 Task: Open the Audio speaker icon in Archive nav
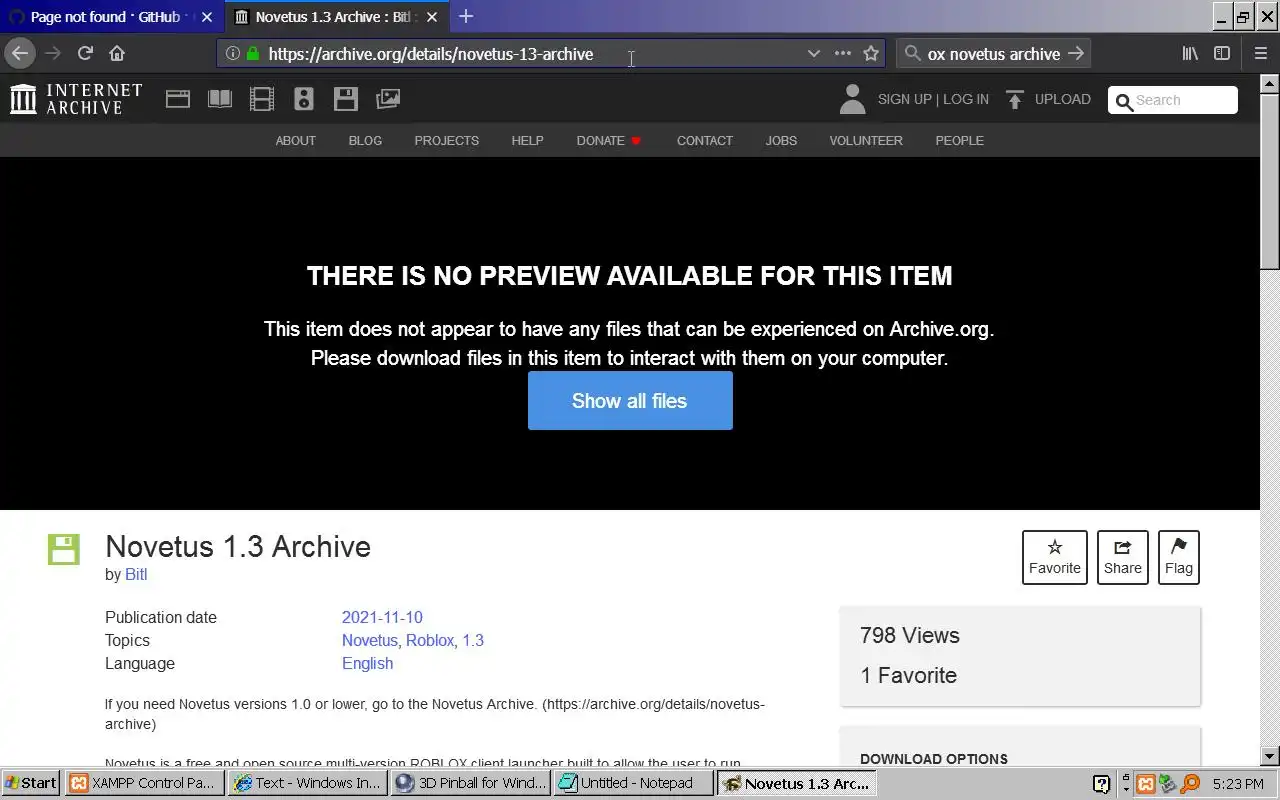tap(304, 99)
